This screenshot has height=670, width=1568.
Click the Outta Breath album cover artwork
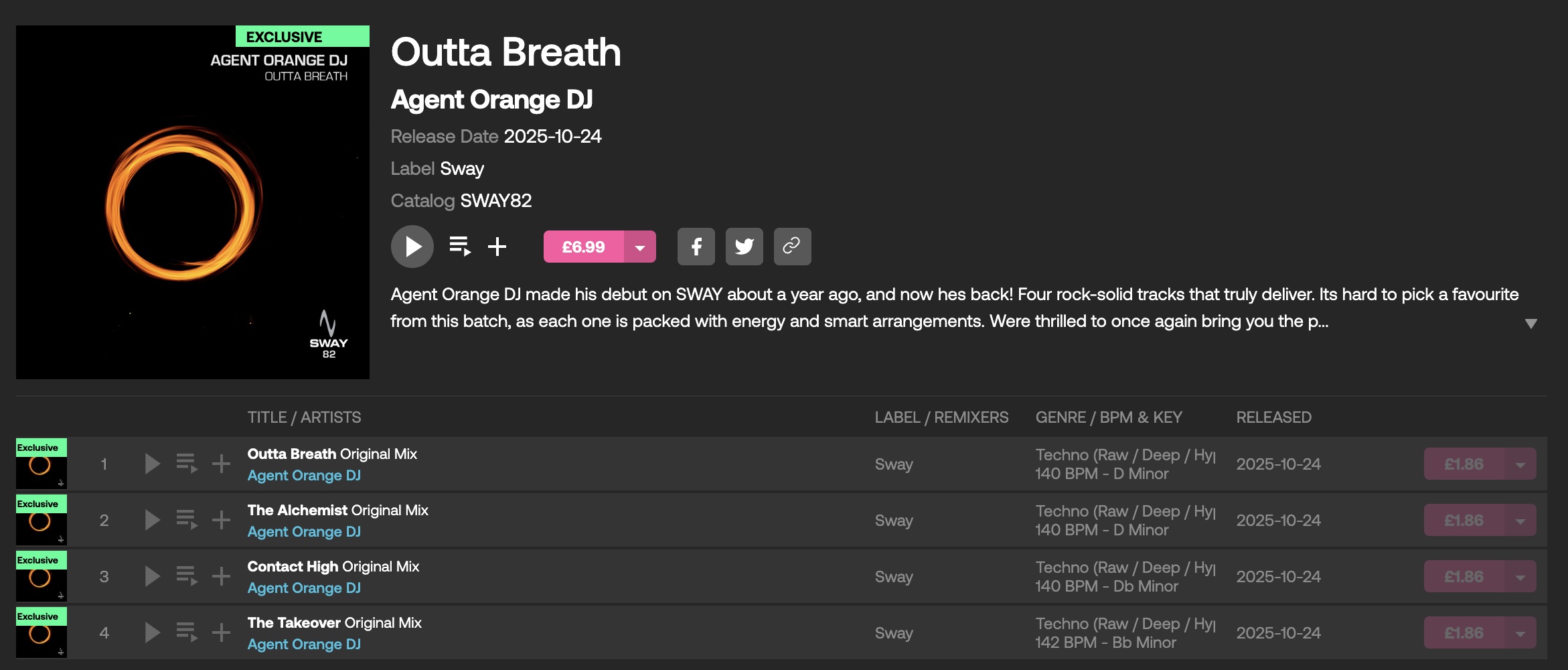coord(193,202)
